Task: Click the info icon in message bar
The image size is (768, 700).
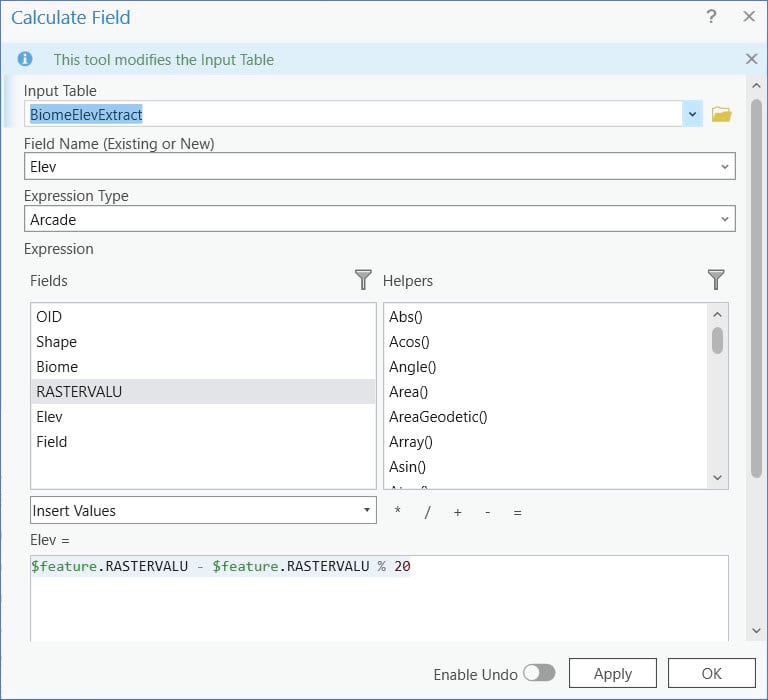Action: (x=25, y=59)
